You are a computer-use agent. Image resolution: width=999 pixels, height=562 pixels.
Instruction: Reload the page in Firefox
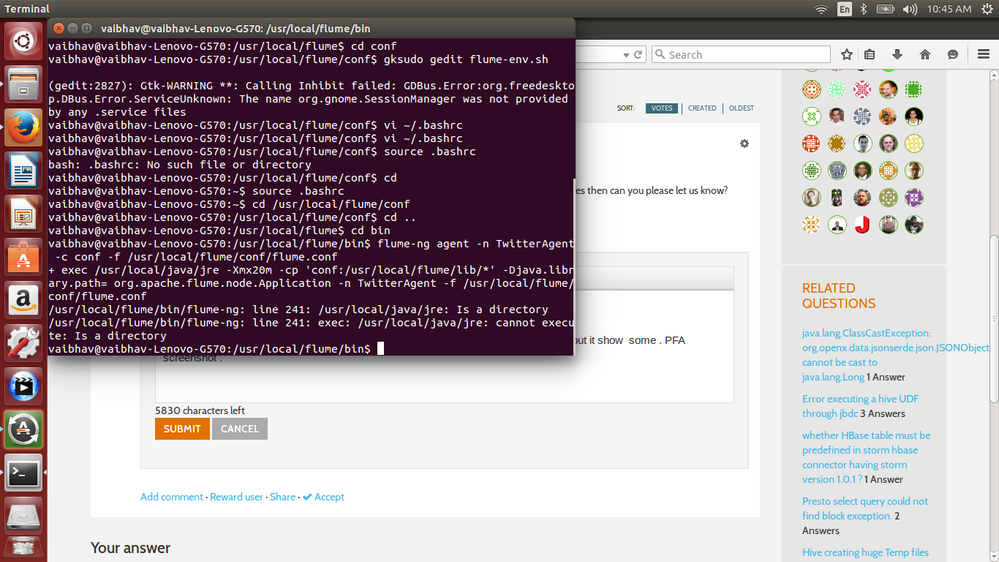[x=638, y=55]
